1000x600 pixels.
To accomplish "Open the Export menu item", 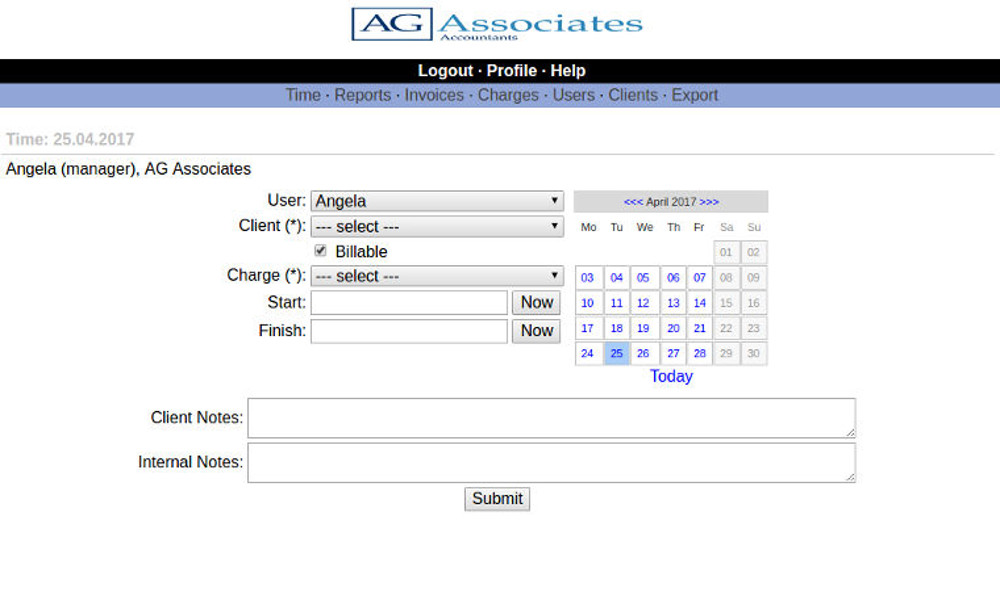I will pos(695,95).
